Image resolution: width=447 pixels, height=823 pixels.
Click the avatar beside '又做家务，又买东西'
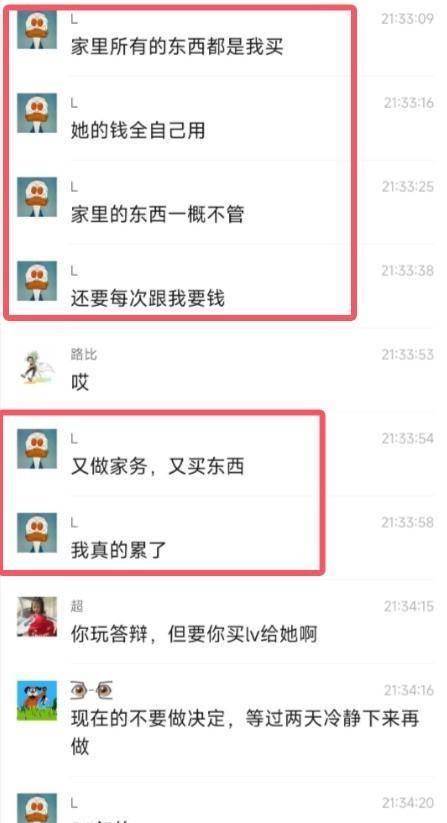(x=37, y=449)
